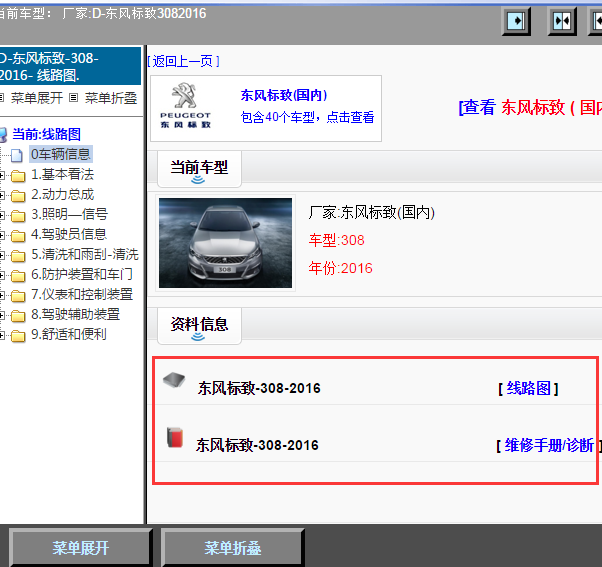Open the 东风标致(国内) brand link
The image size is (602, 567).
(284, 95)
